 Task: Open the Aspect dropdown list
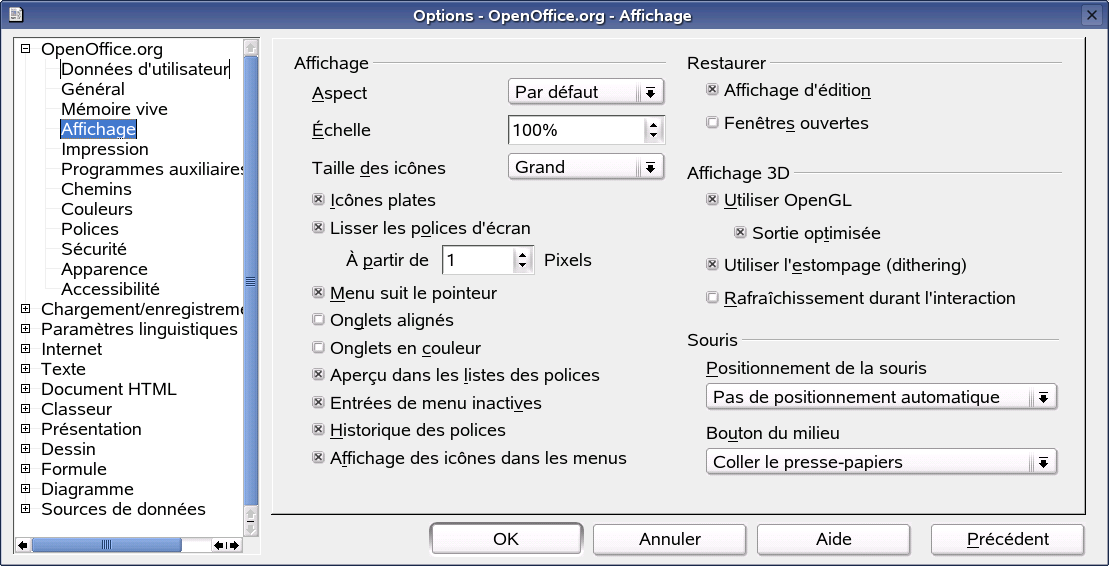[650, 92]
